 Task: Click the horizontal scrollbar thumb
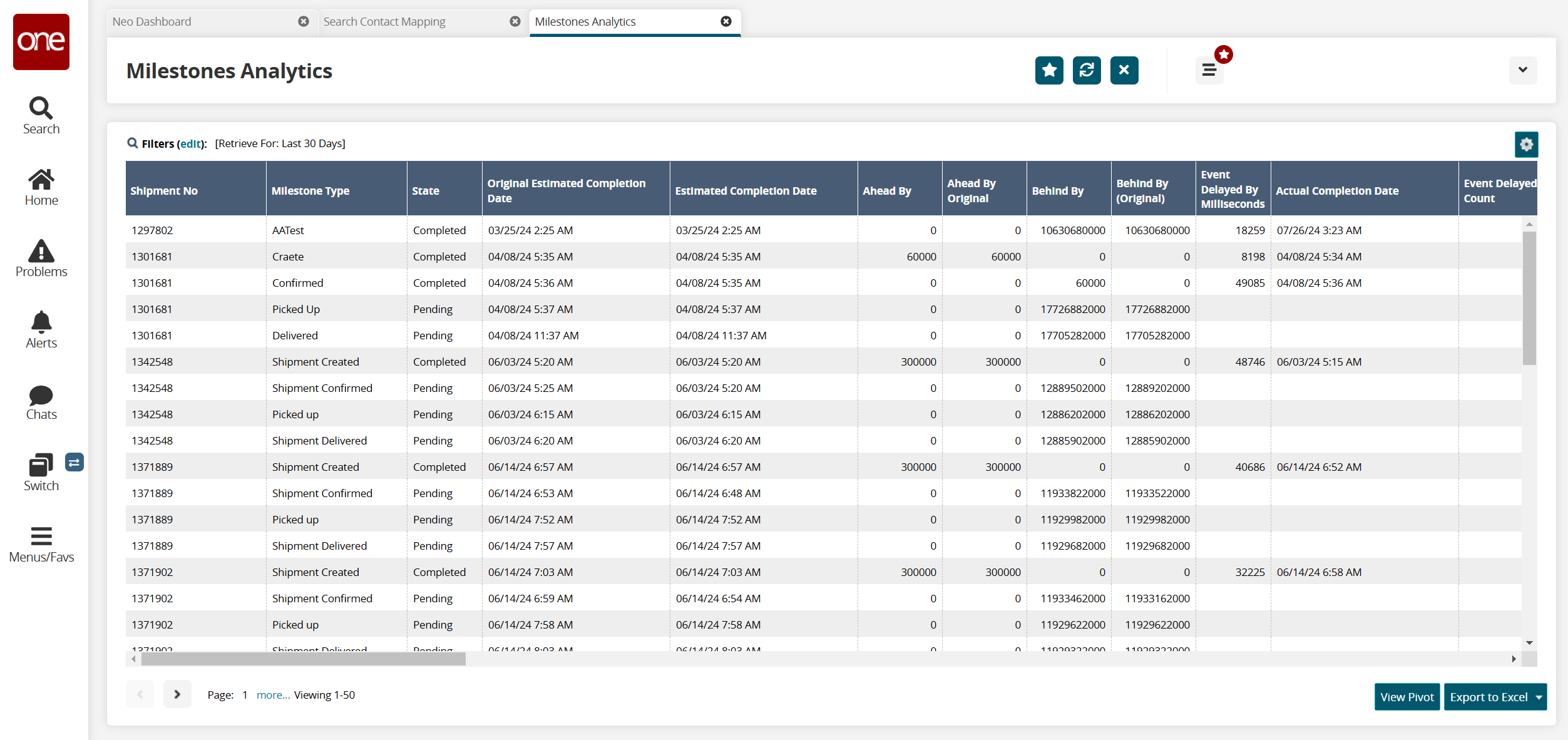(304, 659)
